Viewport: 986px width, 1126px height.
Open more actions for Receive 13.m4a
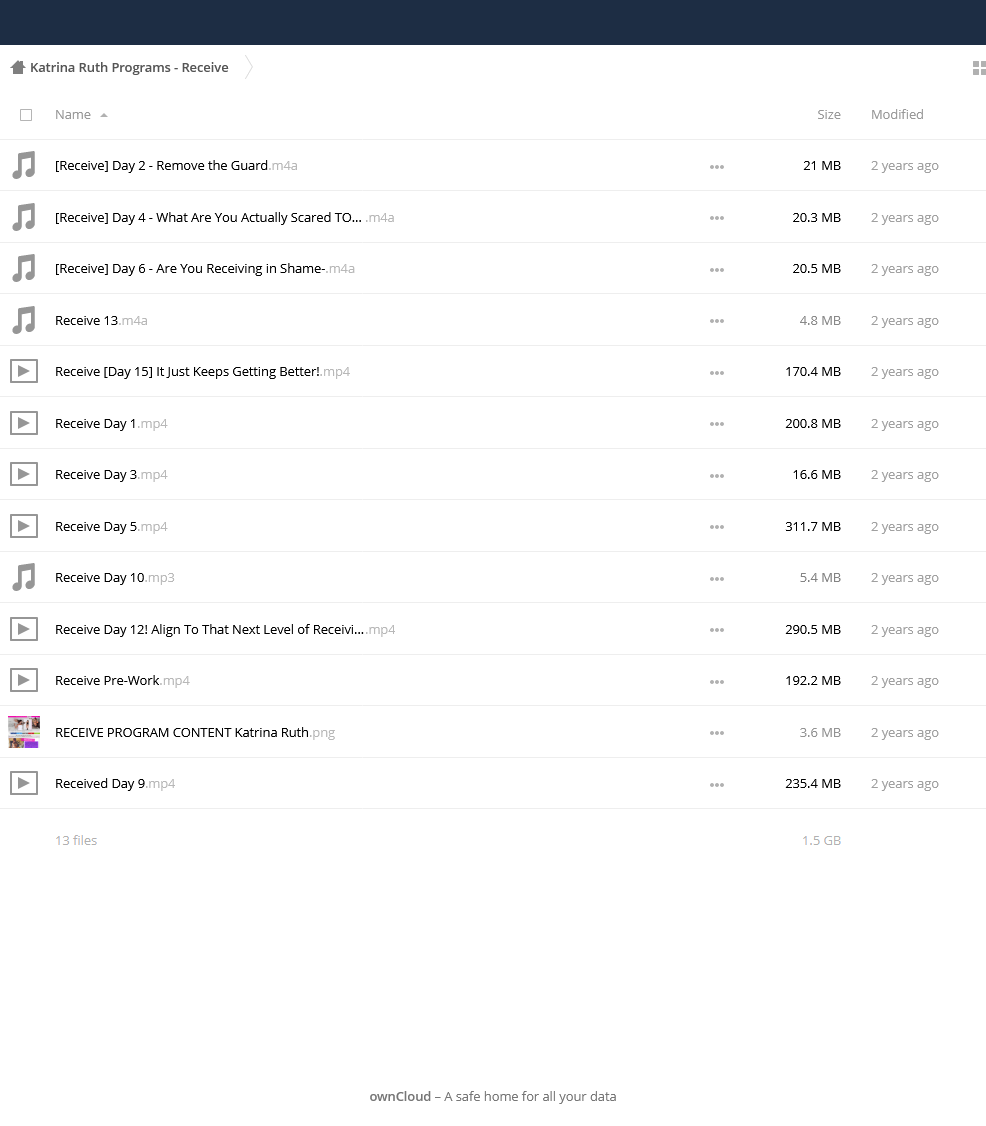point(717,321)
